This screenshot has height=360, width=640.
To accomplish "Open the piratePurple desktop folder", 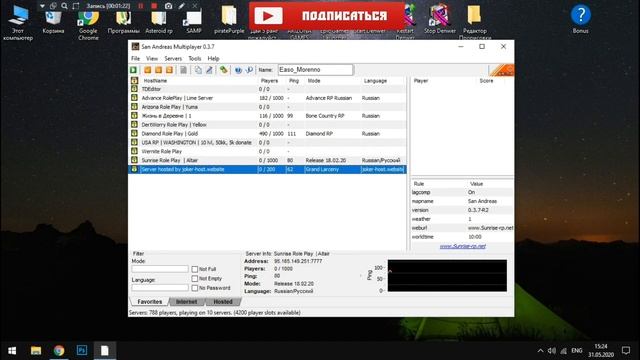I will (x=229, y=20).
